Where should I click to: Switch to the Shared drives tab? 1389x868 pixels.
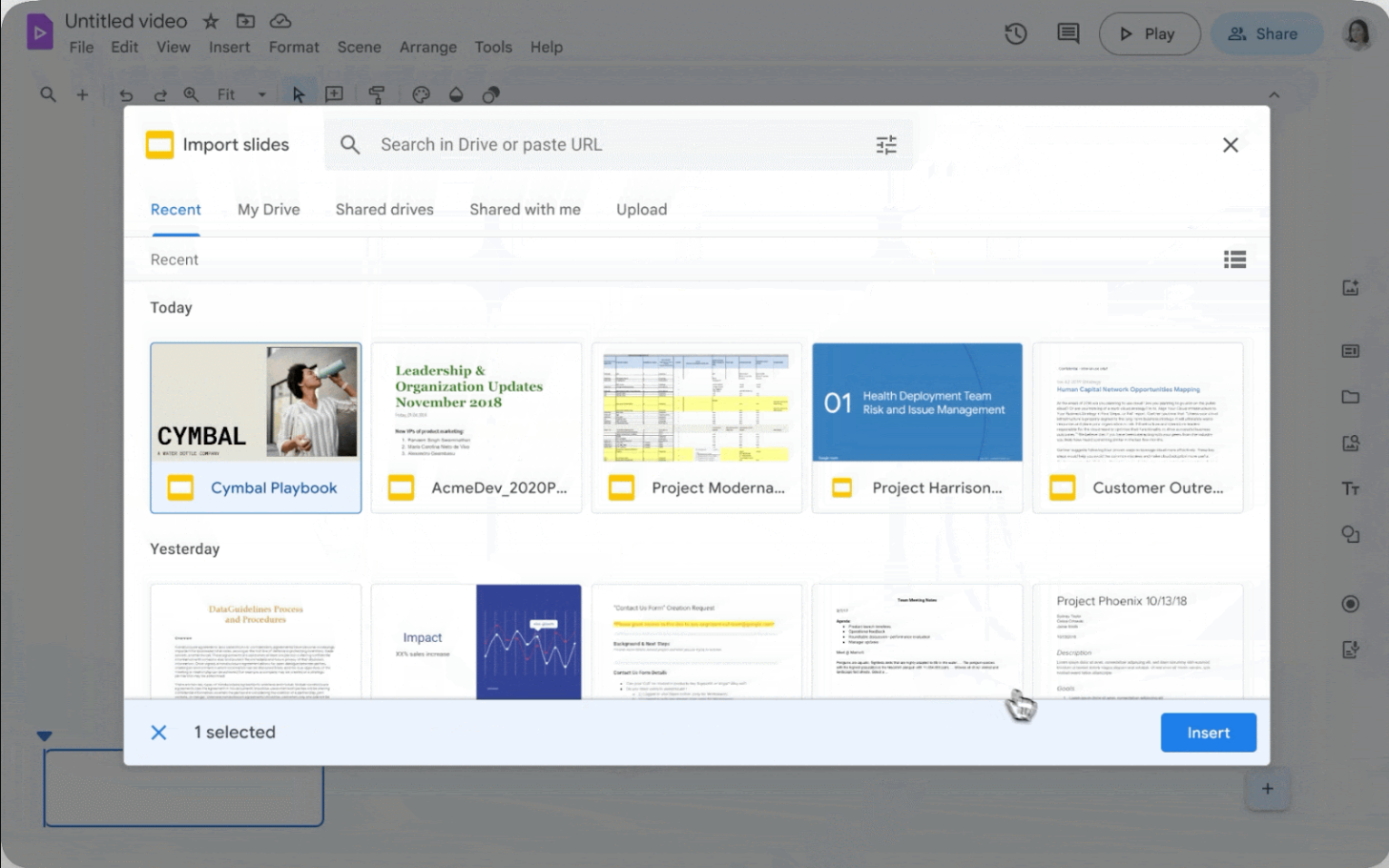pos(384,209)
